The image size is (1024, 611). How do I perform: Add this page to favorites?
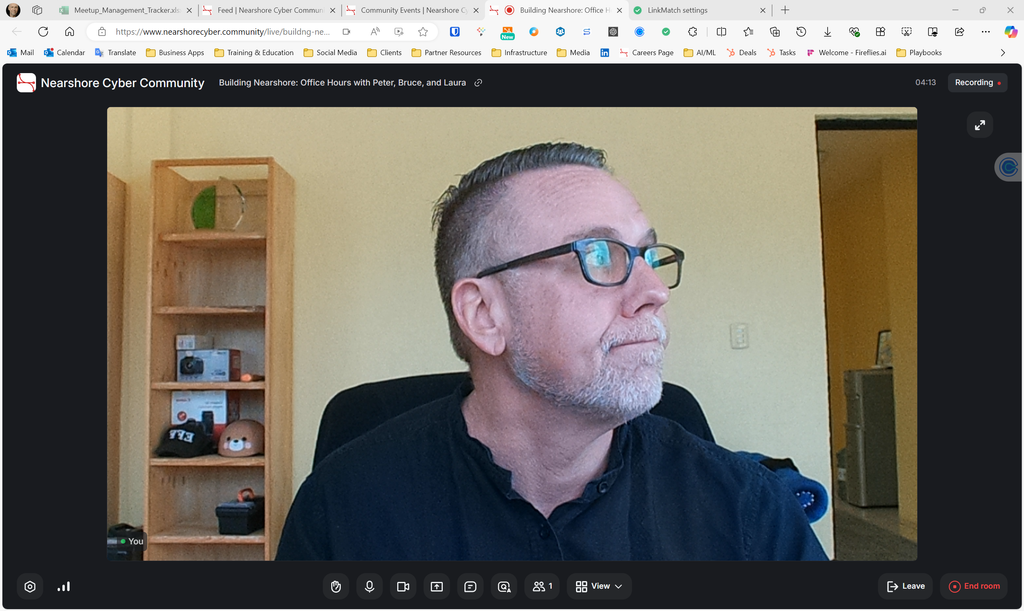coord(423,32)
